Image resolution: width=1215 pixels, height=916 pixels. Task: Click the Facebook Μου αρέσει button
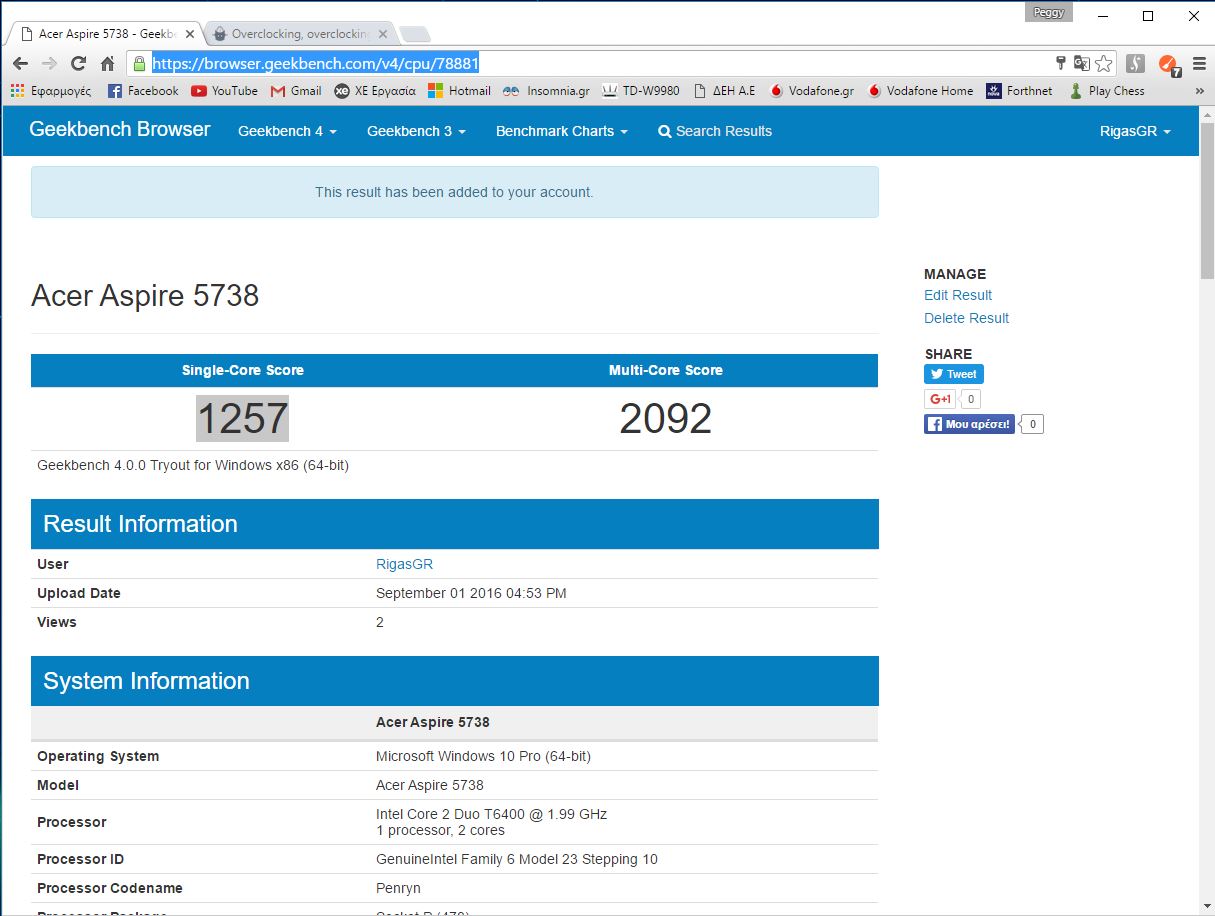(969, 424)
